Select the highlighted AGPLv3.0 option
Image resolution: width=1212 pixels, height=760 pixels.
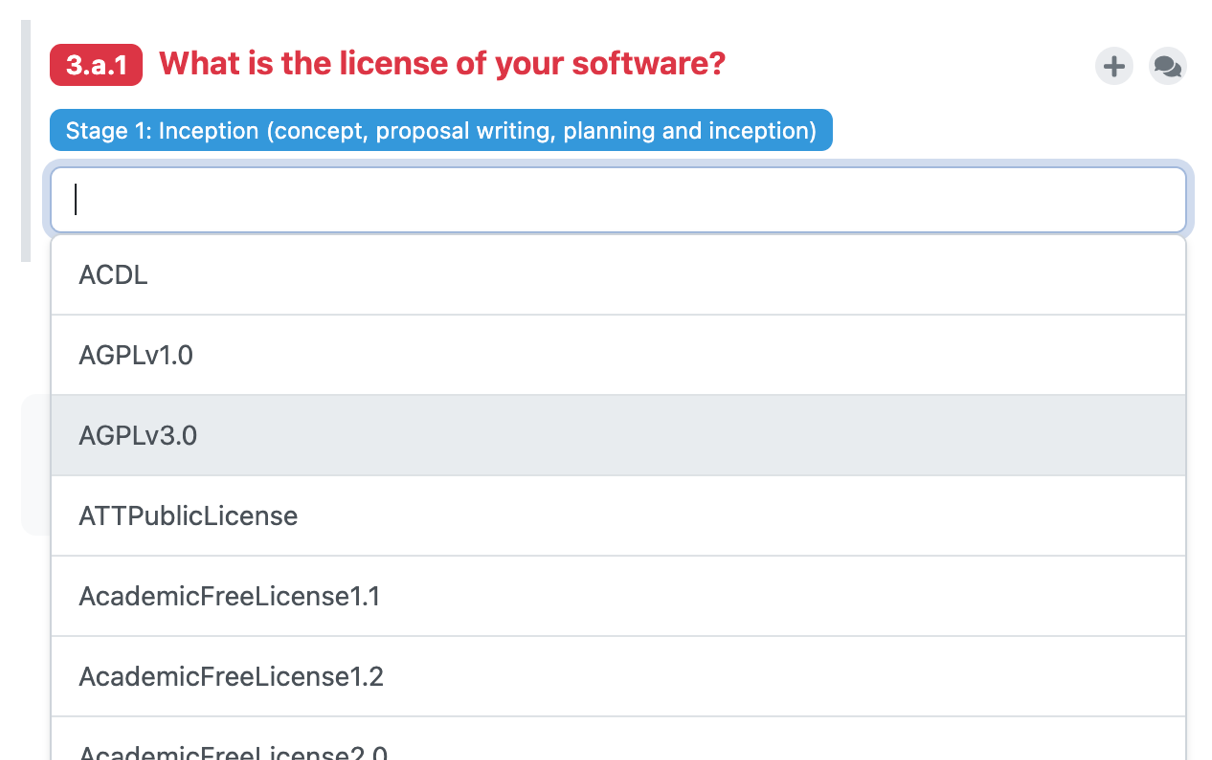(x=138, y=435)
